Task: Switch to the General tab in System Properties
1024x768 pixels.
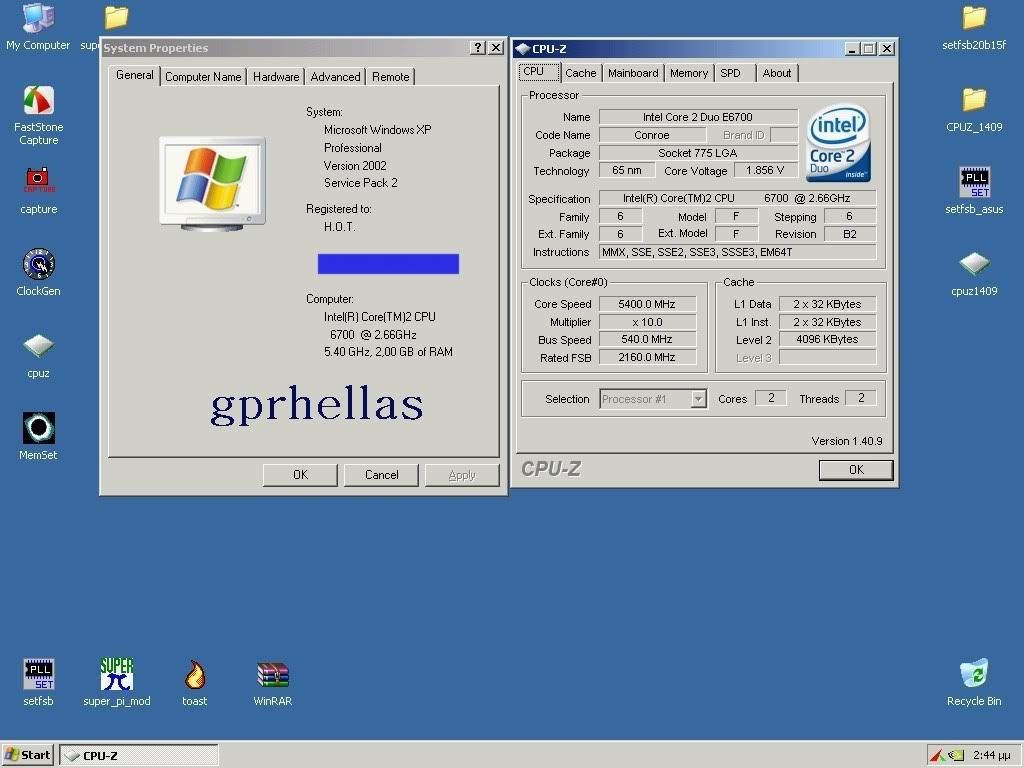Action: 135,75
